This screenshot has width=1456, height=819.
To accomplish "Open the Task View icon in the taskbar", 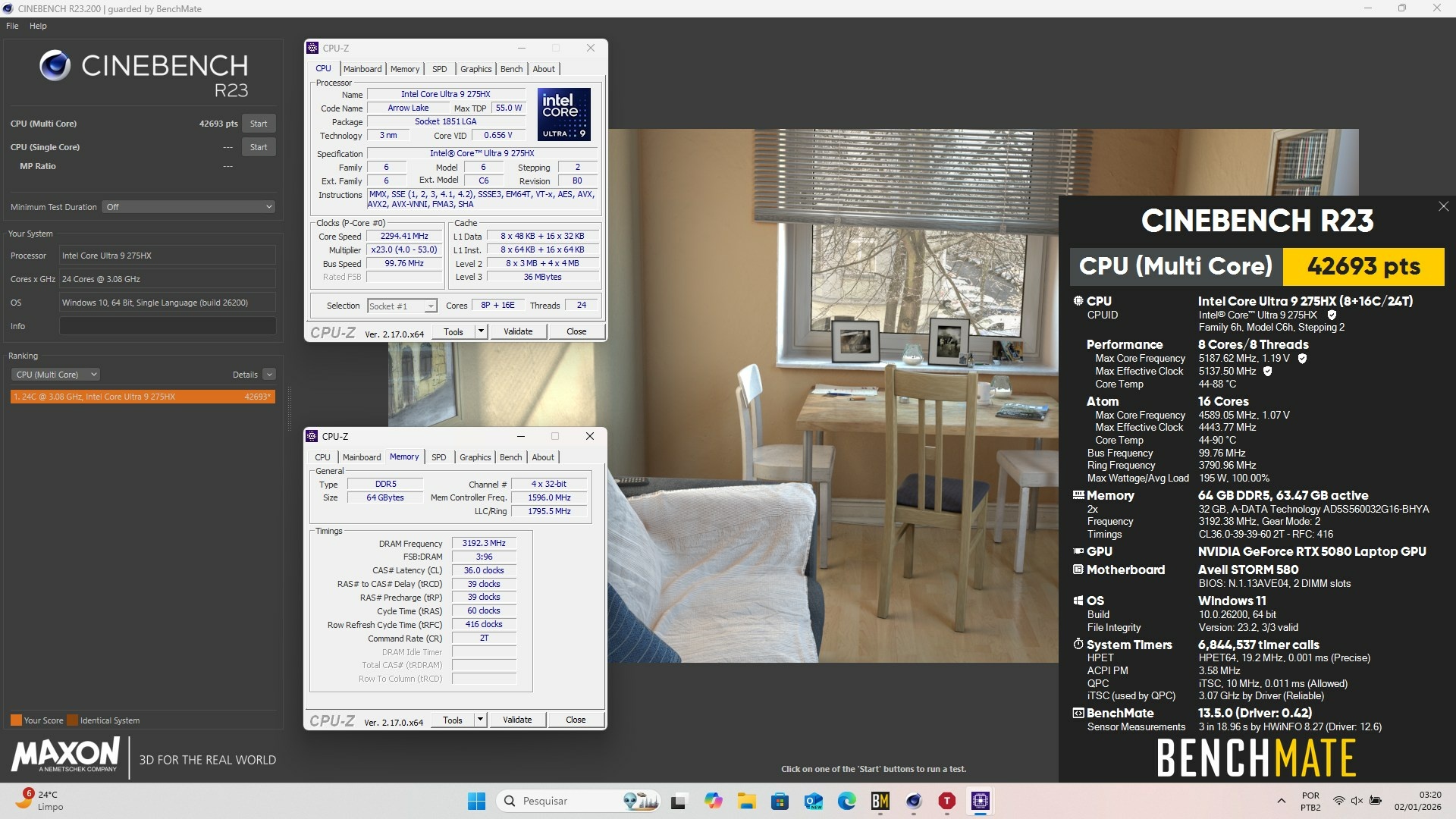I will [x=679, y=801].
